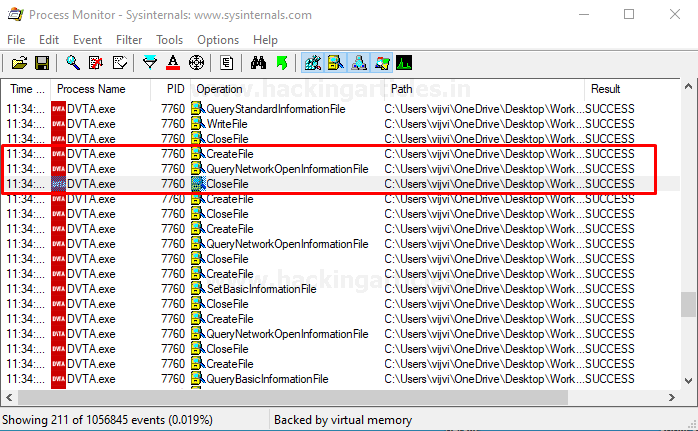The image size is (698, 431).
Task: Click path cell in SetBasicInformationFile row
Action: pyautogui.click(x=484, y=289)
